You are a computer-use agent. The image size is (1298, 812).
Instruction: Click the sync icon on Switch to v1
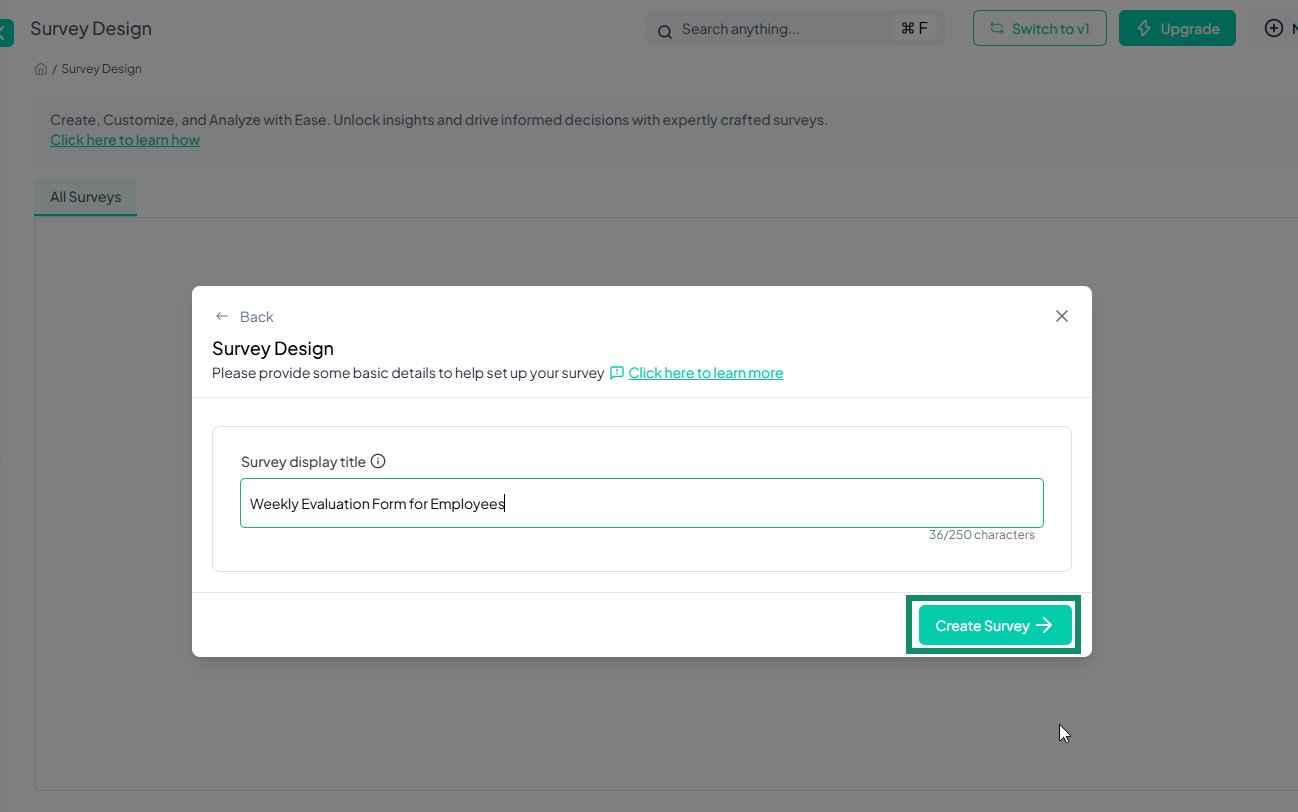pos(996,28)
